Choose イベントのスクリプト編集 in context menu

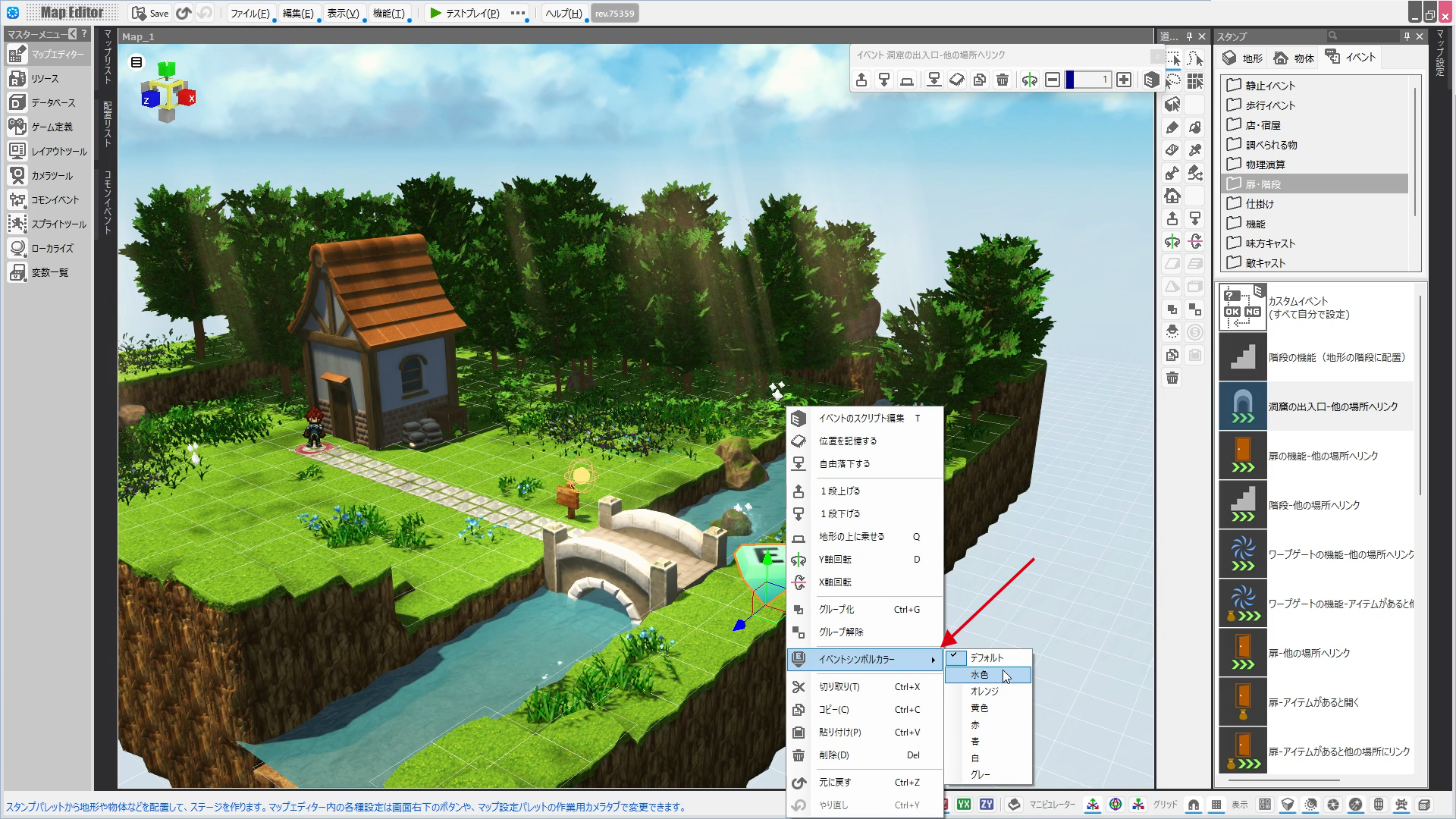[x=864, y=418]
